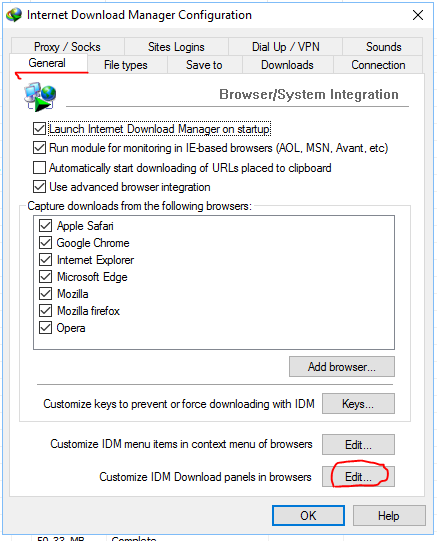Go to the Downloads tab
The height and width of the screenshot is (541, 437).
(287, 65)
